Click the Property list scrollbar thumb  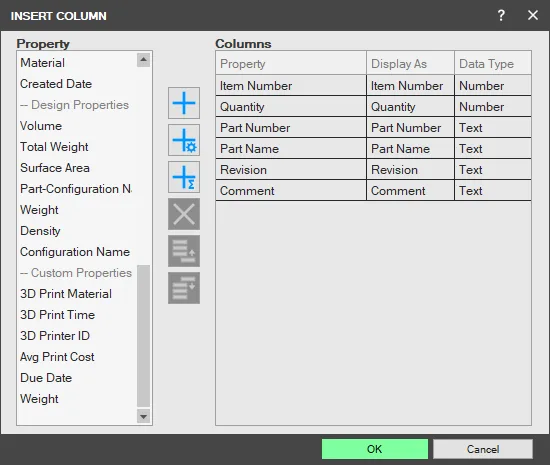[x=143, y=336]
